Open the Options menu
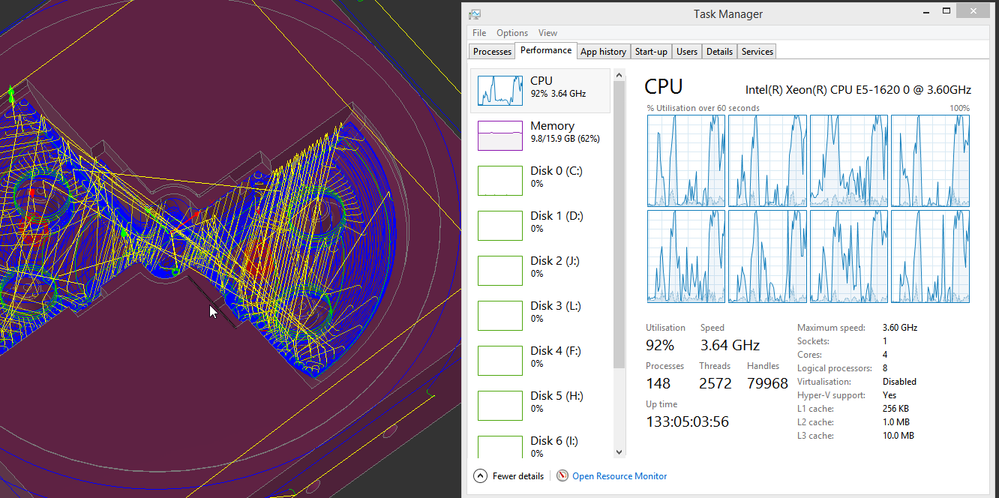 512,33
